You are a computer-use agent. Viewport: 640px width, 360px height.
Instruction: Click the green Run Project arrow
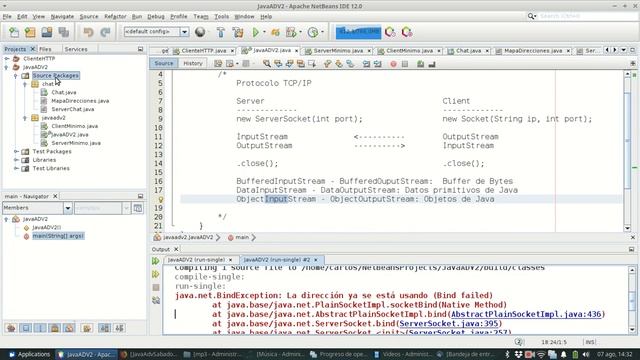256,32
